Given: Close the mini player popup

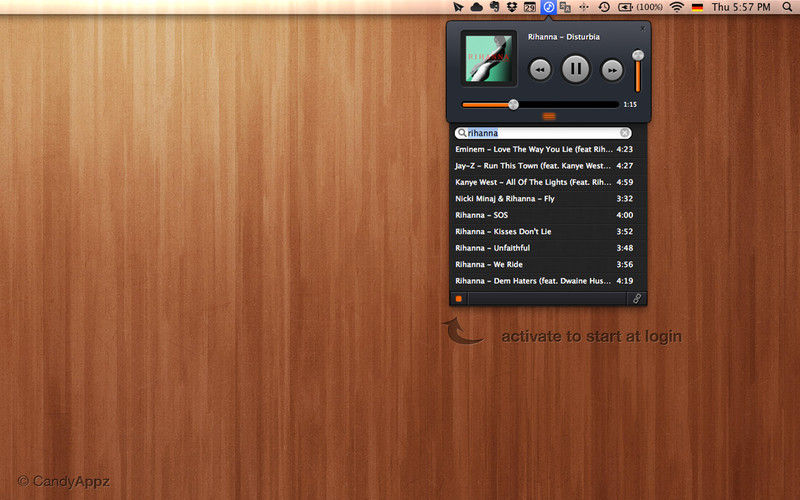Looking at the screenshot, I should click(x=643, y=29).
